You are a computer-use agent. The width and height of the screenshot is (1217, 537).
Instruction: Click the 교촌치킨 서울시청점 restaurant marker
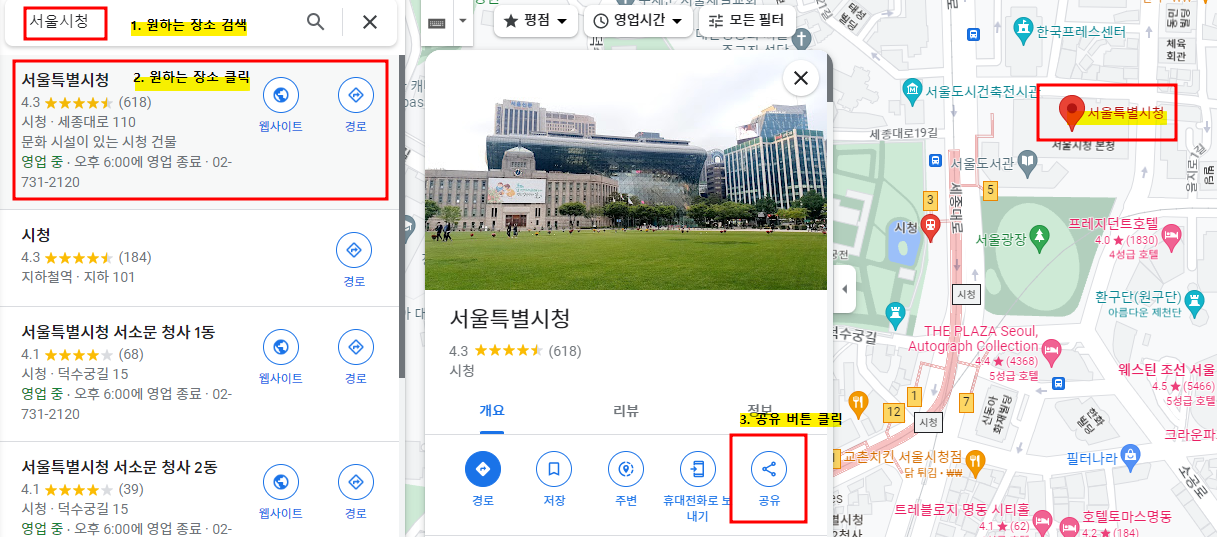[x=977, y=460]
